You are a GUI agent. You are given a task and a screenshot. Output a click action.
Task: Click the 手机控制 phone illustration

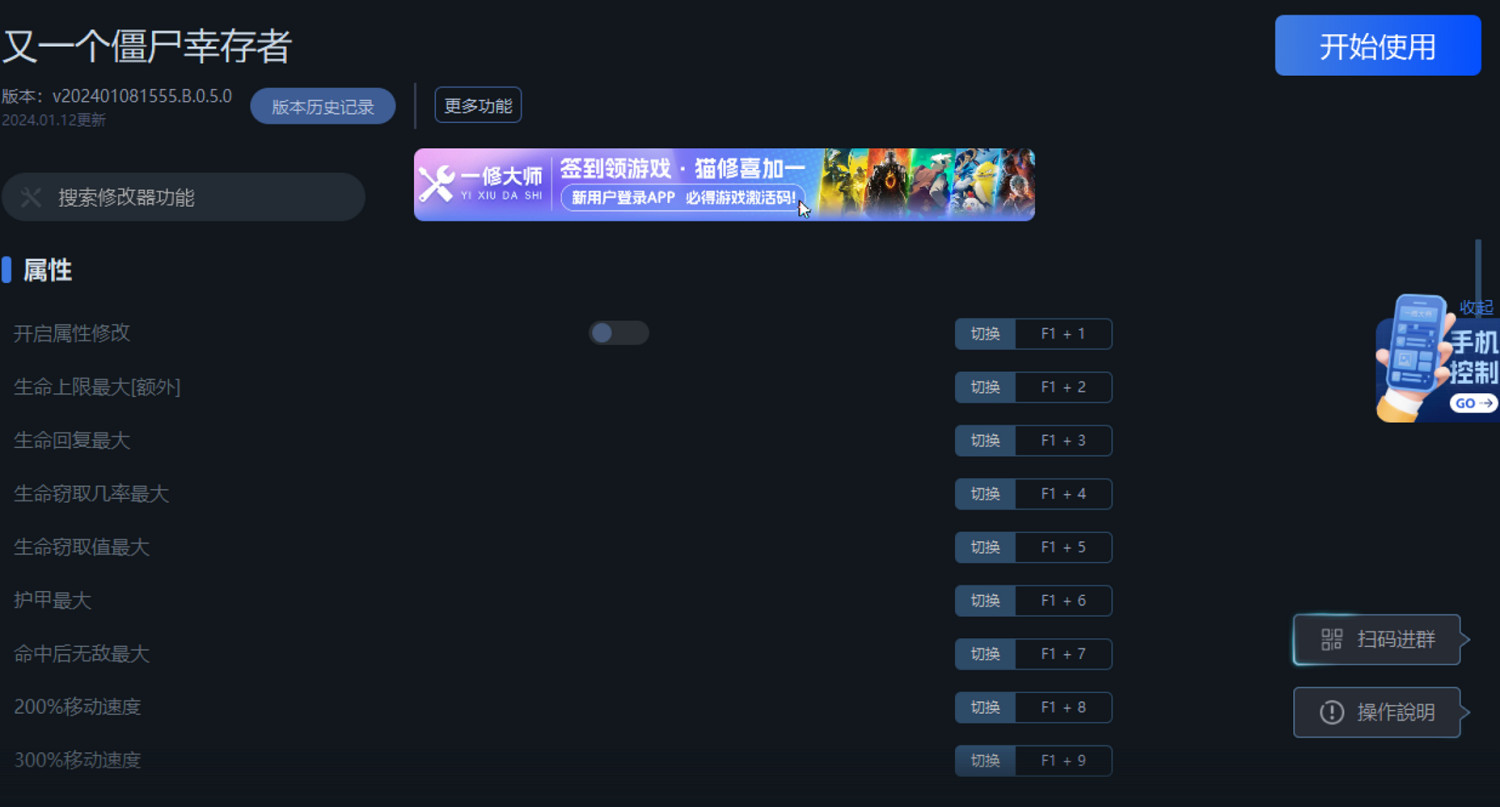click(x=1412, y=357)
